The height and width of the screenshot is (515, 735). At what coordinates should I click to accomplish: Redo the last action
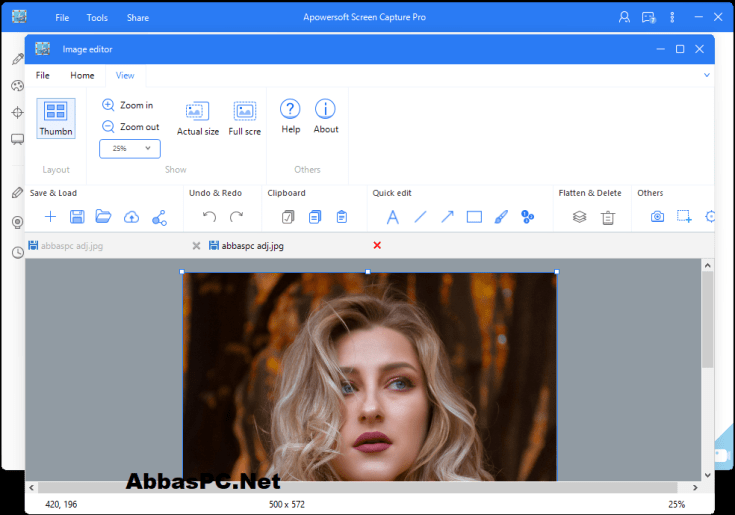tap(236, 216)
